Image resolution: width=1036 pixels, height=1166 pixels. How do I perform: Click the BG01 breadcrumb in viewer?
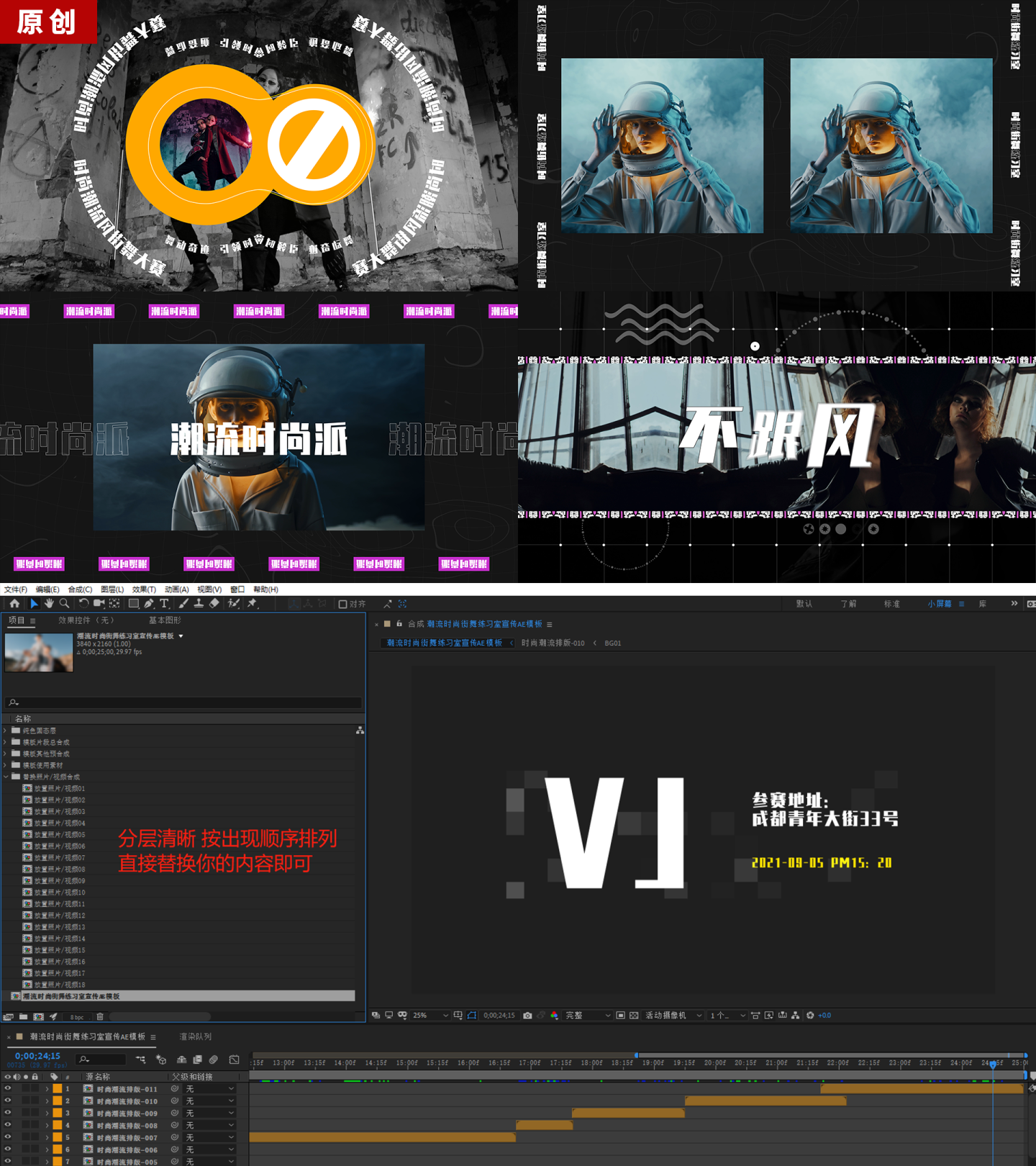tap(613, 643)
